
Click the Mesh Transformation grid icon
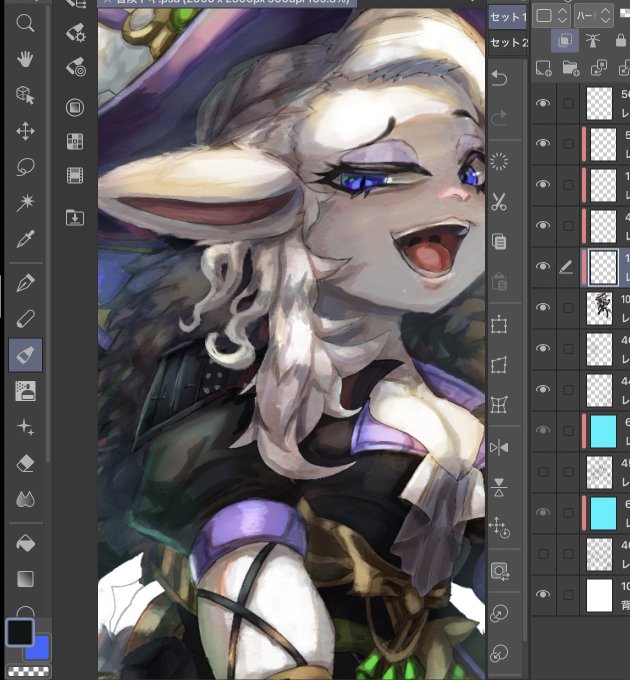coord(499,405)
